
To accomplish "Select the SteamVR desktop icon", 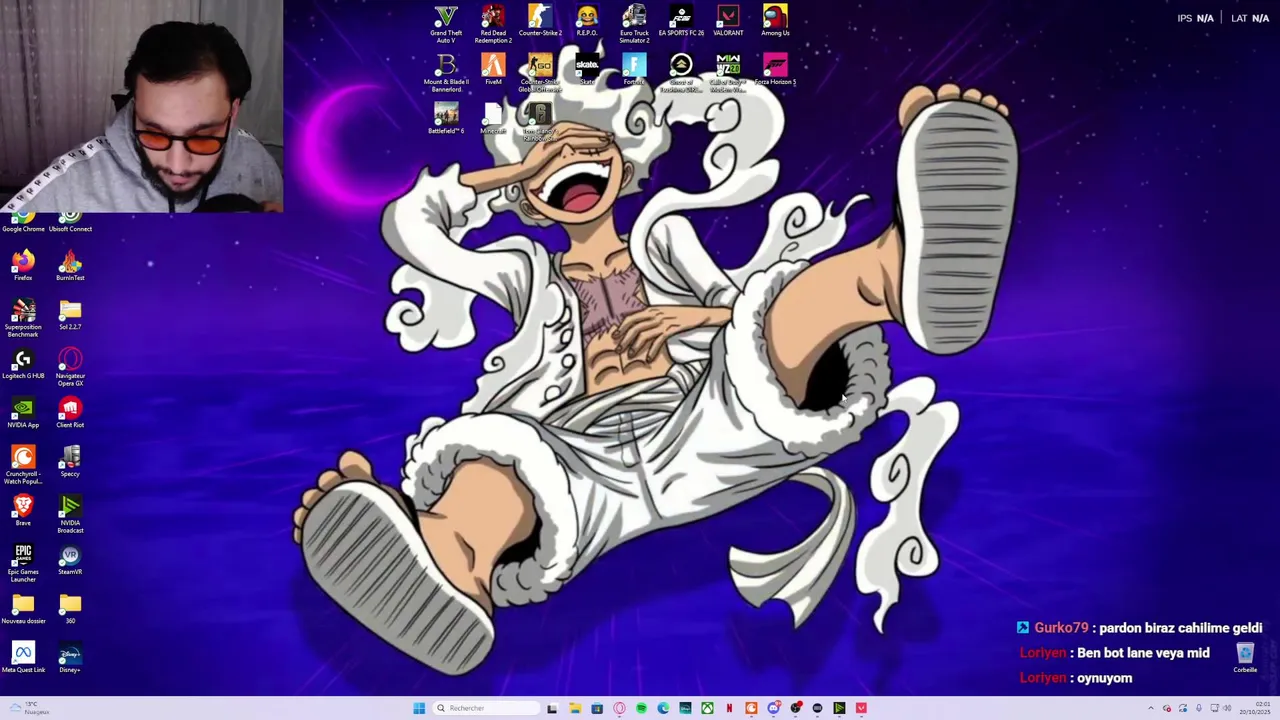I will tap(70, 560).
